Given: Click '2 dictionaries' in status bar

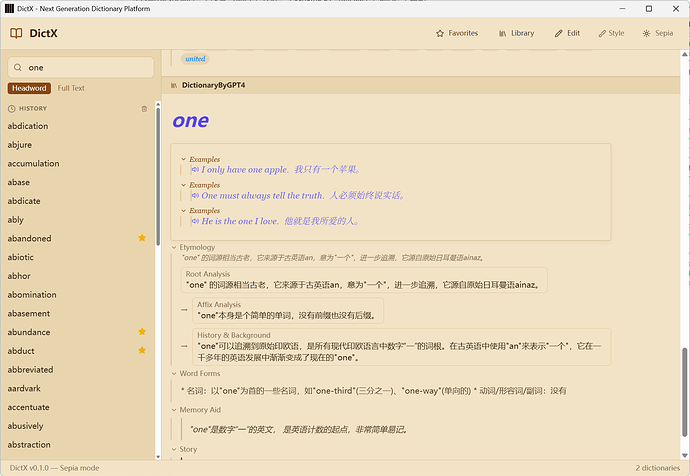Looking at the screenshot, I should pyautogui.click(x=657, y=468).
